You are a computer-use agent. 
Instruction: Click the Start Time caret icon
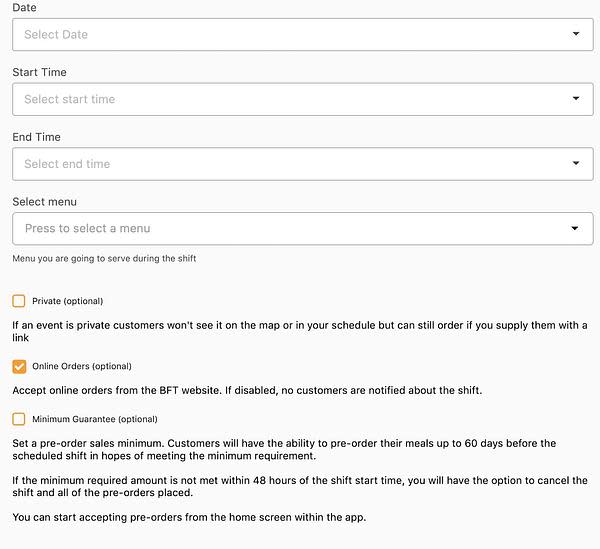576,98
